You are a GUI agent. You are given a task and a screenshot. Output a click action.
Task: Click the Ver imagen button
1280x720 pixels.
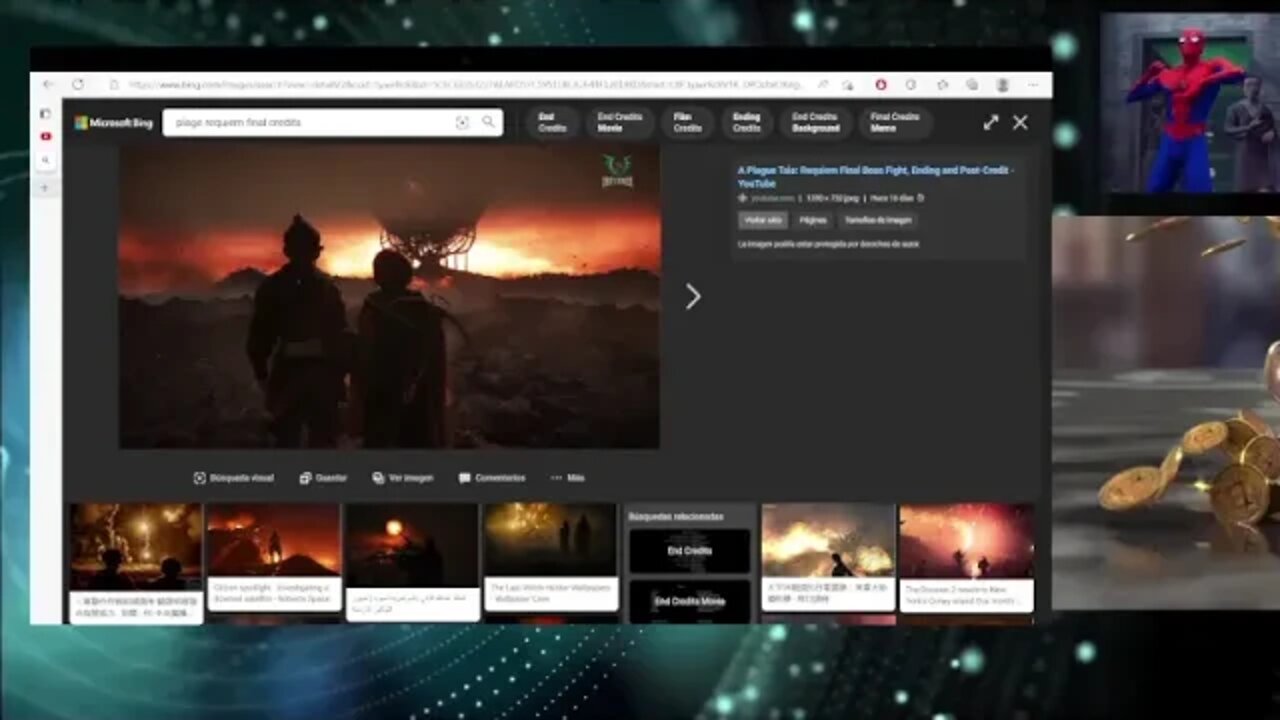point(403,478)
